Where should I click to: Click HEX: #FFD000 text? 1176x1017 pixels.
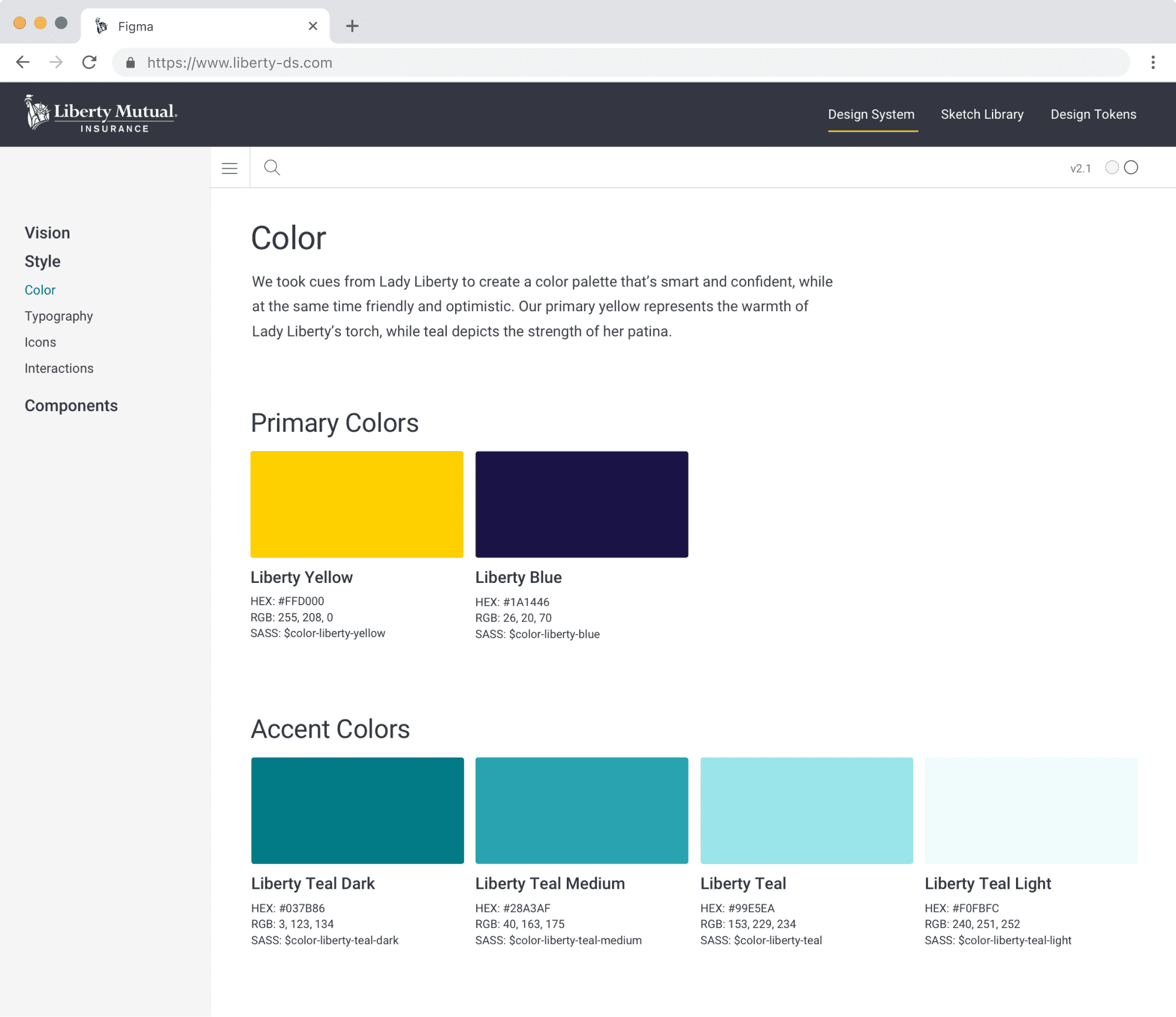(288, 601)
